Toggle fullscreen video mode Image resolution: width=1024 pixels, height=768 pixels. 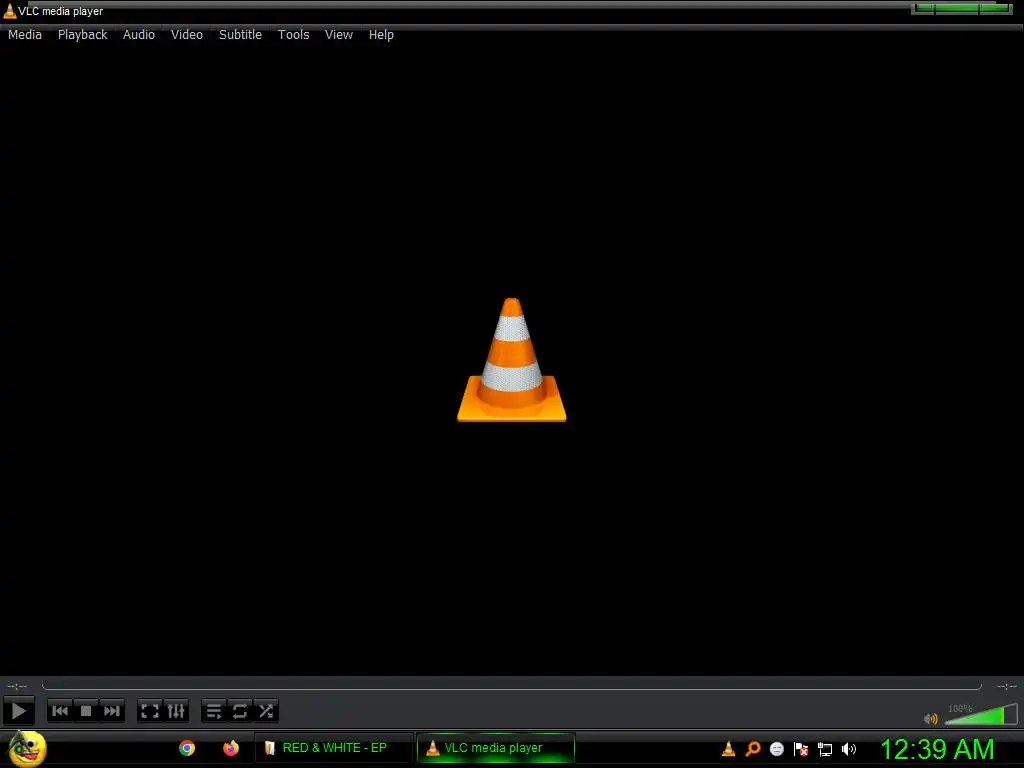(x=150, y=711)
